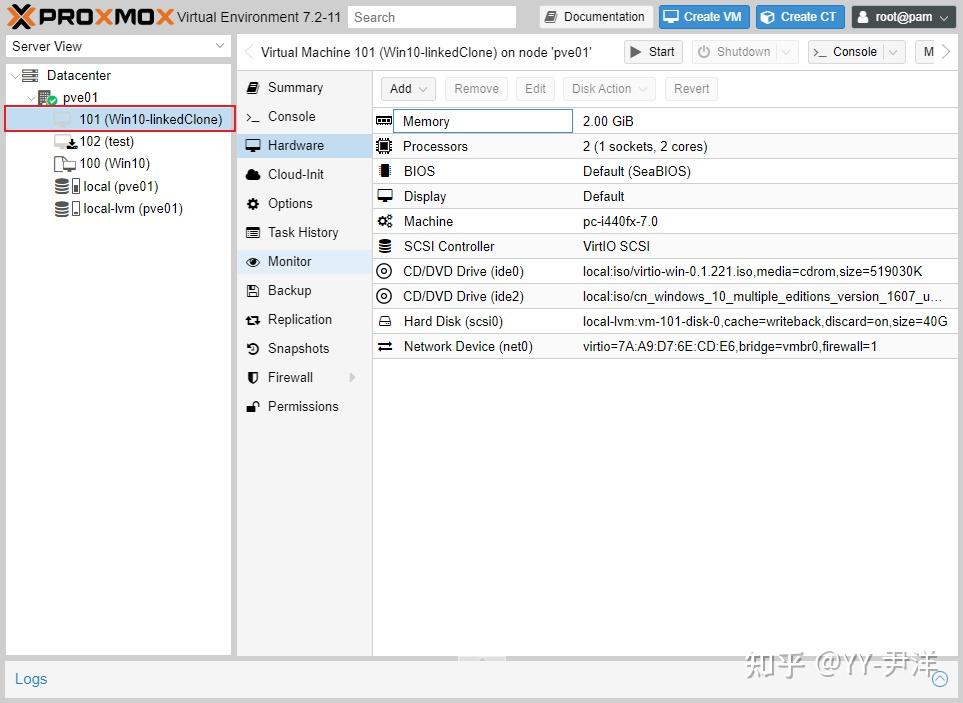
Task: Select the Memory 2.00 GiB row
Action: pyautogui.click(x=665, y=121)
